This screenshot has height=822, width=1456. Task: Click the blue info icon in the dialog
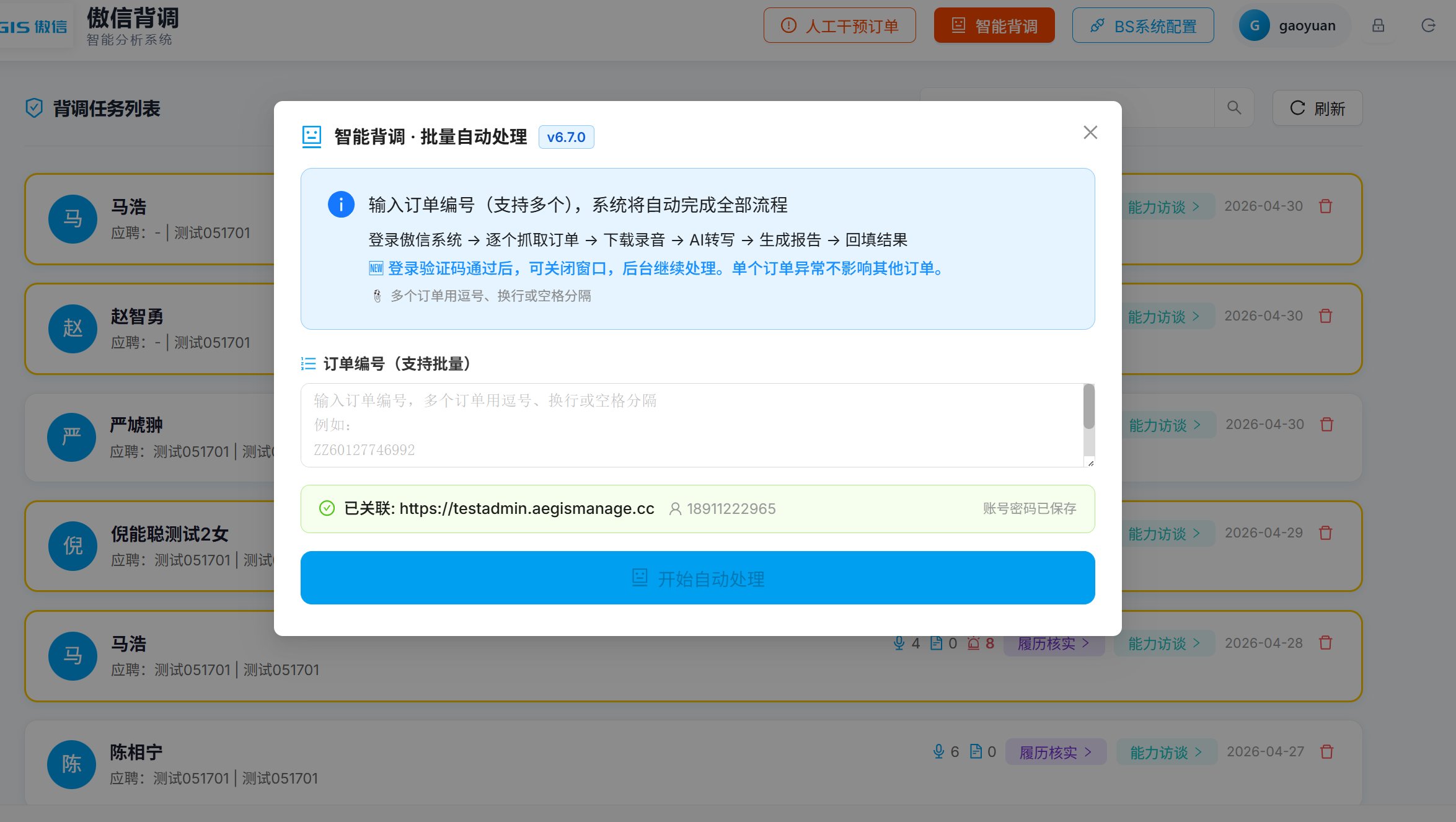[x=341, y=204]
